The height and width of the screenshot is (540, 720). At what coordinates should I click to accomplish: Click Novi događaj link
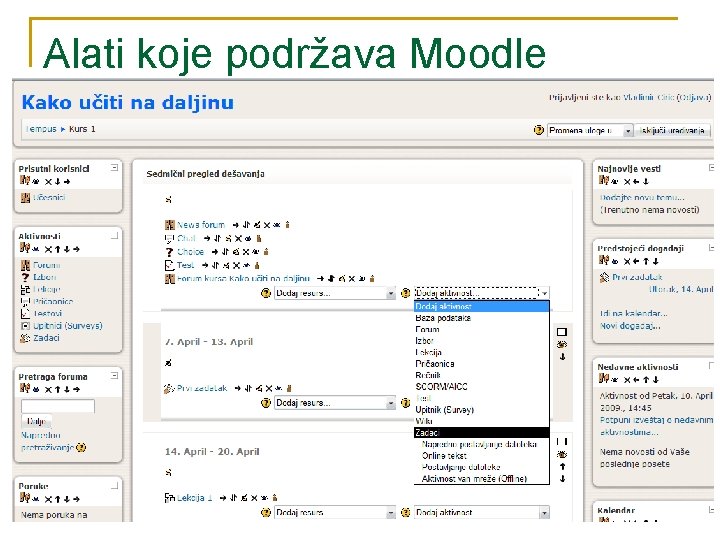tap(630, 326)
